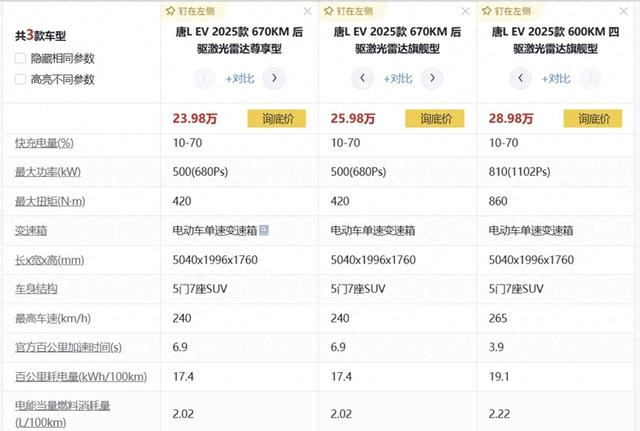Open the 变速箱 info icon in first column
Screen dimensions: 640x431
tap(264, 230)
